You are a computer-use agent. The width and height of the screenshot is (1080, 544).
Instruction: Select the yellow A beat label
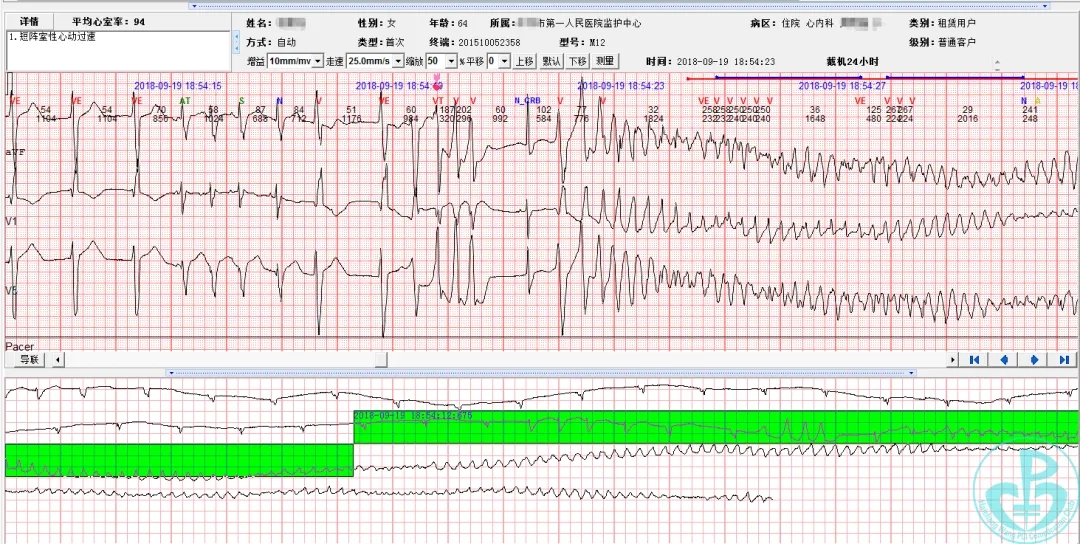(x=1038, y=101)
